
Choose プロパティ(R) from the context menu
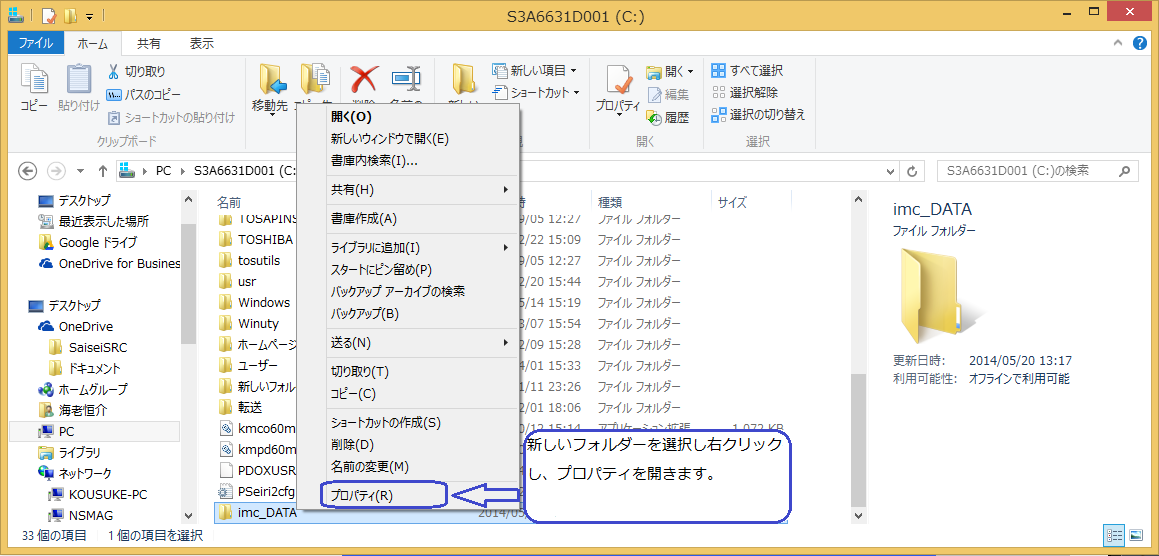362,496
